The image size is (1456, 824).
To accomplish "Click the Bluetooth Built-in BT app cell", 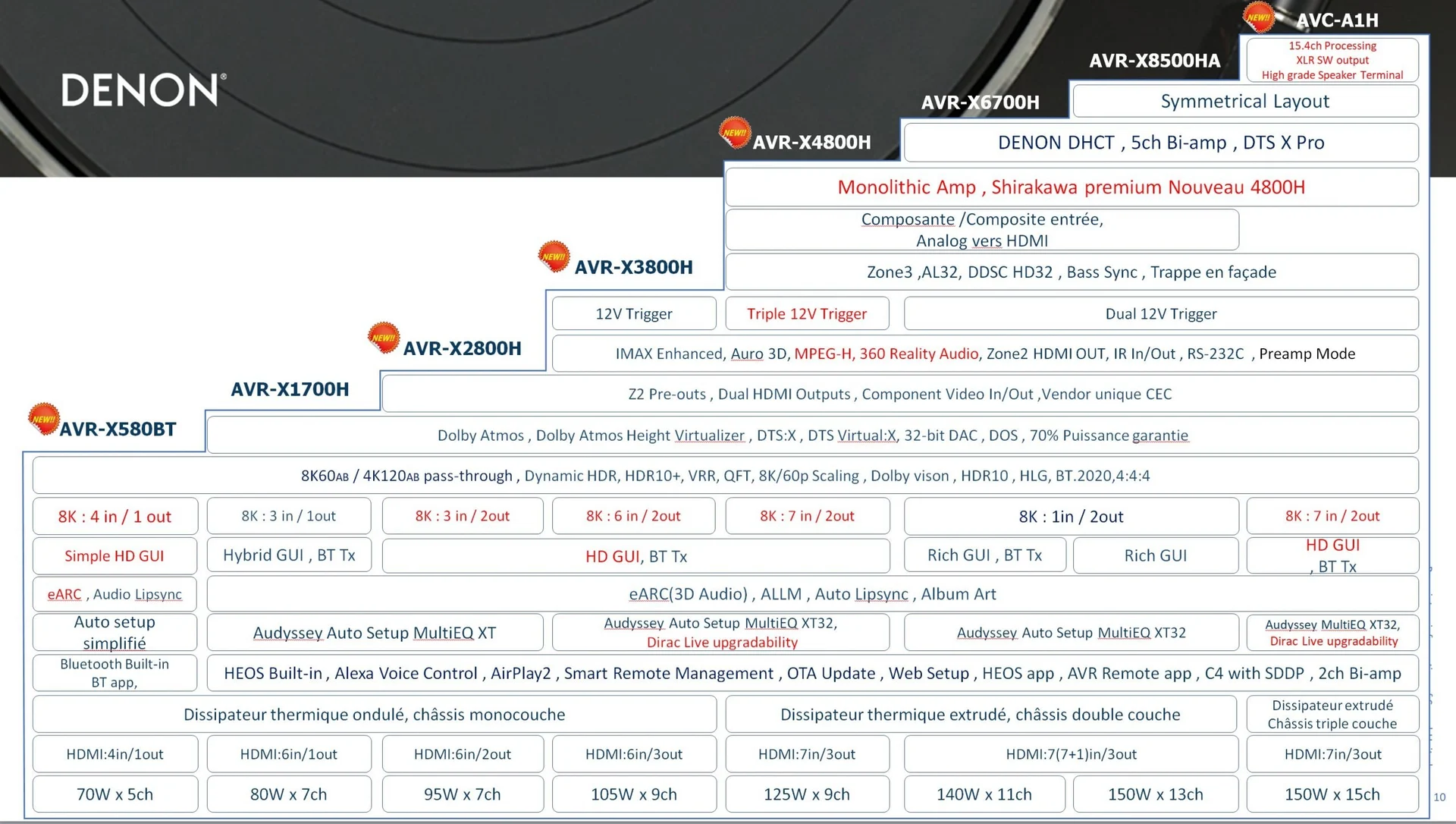I will (115, 673).
